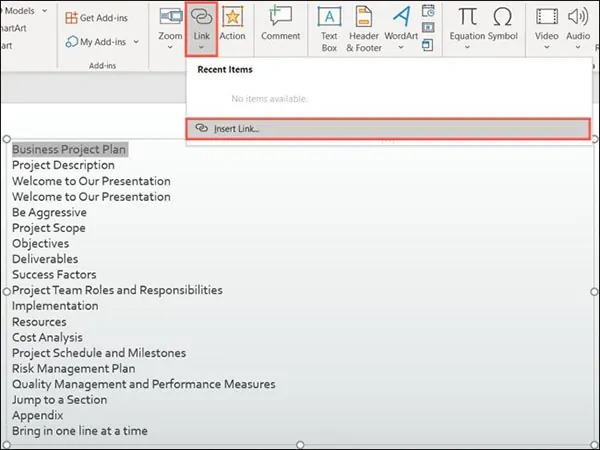Expand the My Add-ins dropdown arrow
The height and width of the screenshot is (450, 600).
[x=136, y=42]
